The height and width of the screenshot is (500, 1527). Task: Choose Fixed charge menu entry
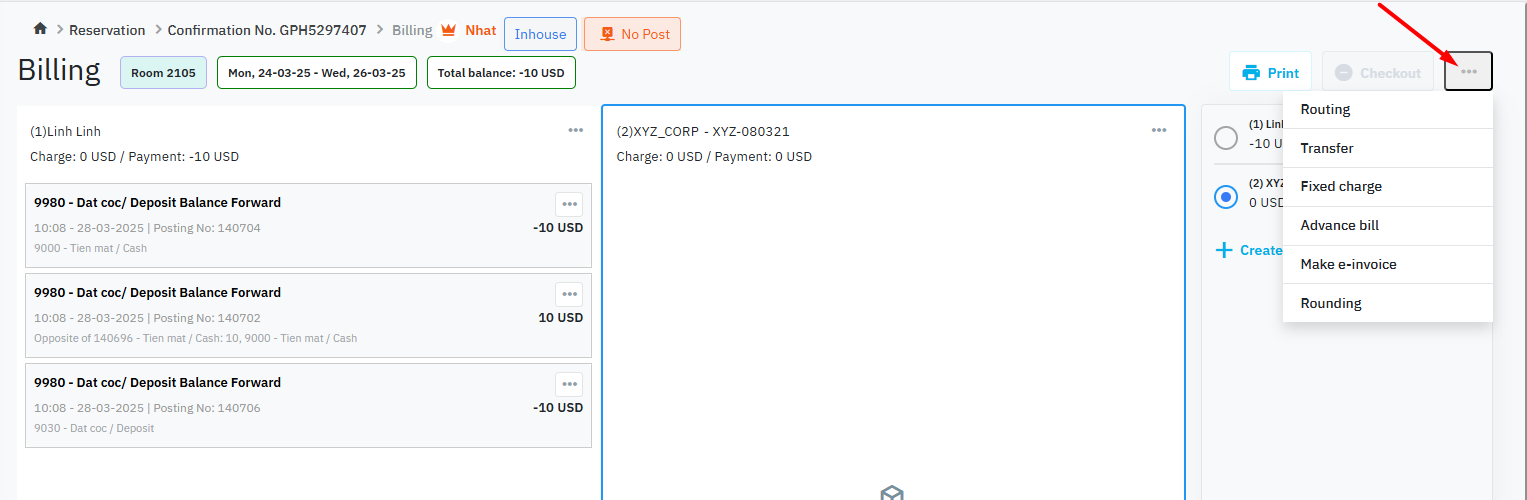1388,186
